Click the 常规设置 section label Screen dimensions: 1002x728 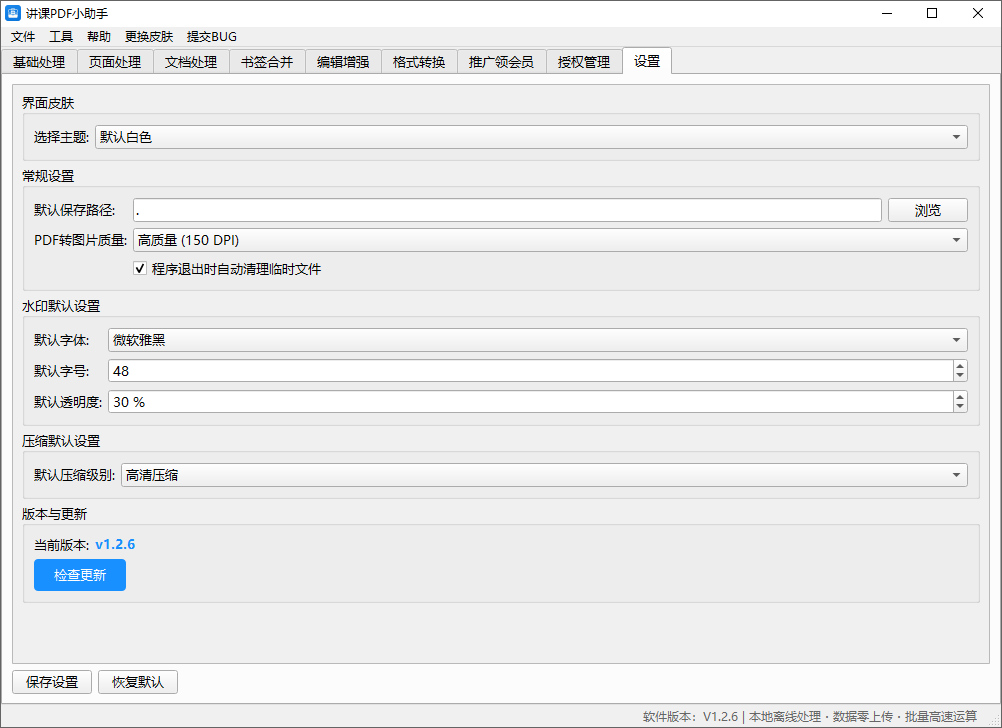(48, 176)
